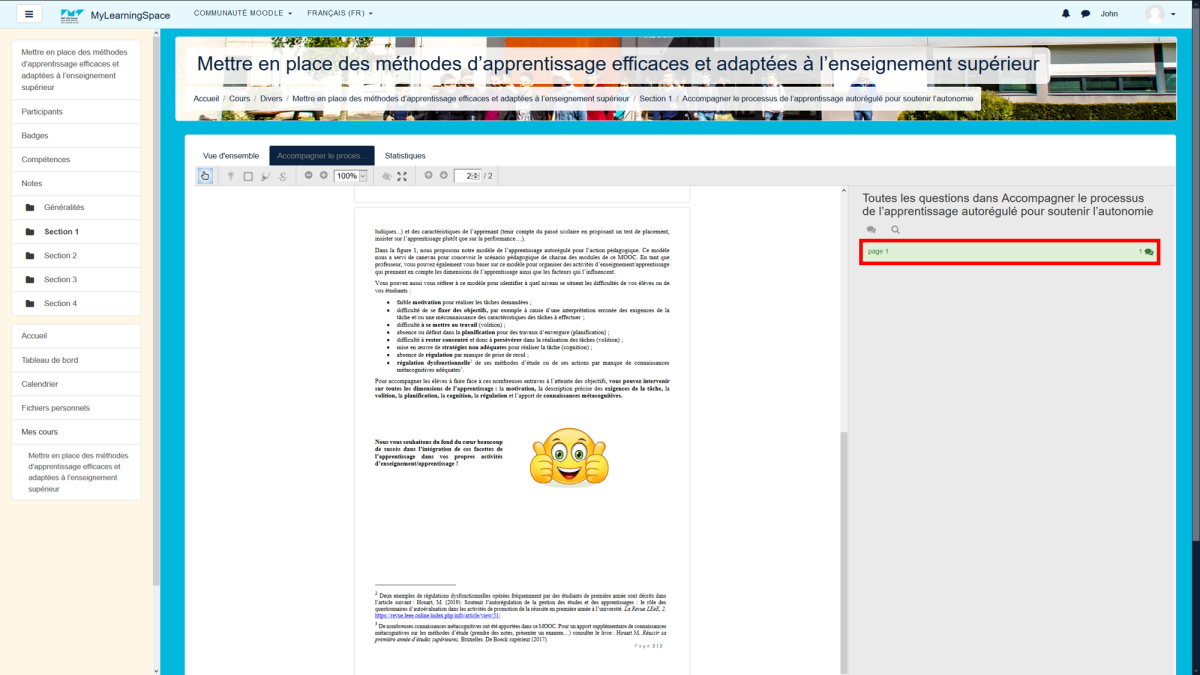Screen dimensions: 1200x675
Task: Go to previous page with up arrow
Action: [x=428, y=175]
